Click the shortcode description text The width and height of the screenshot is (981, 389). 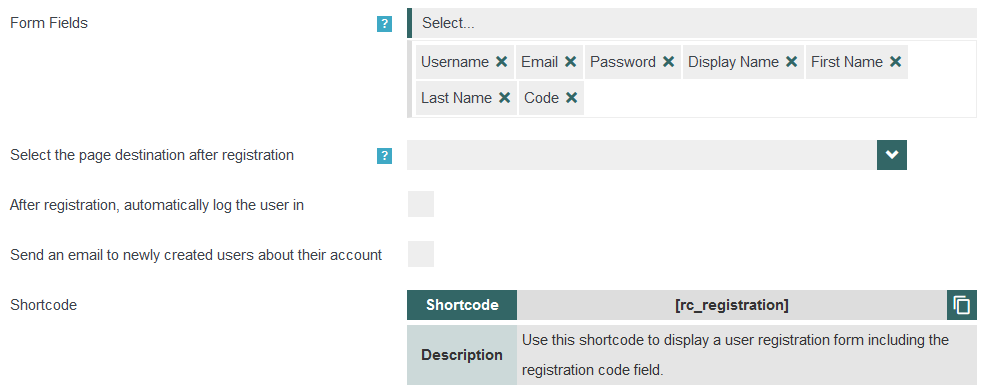point(736,355)
